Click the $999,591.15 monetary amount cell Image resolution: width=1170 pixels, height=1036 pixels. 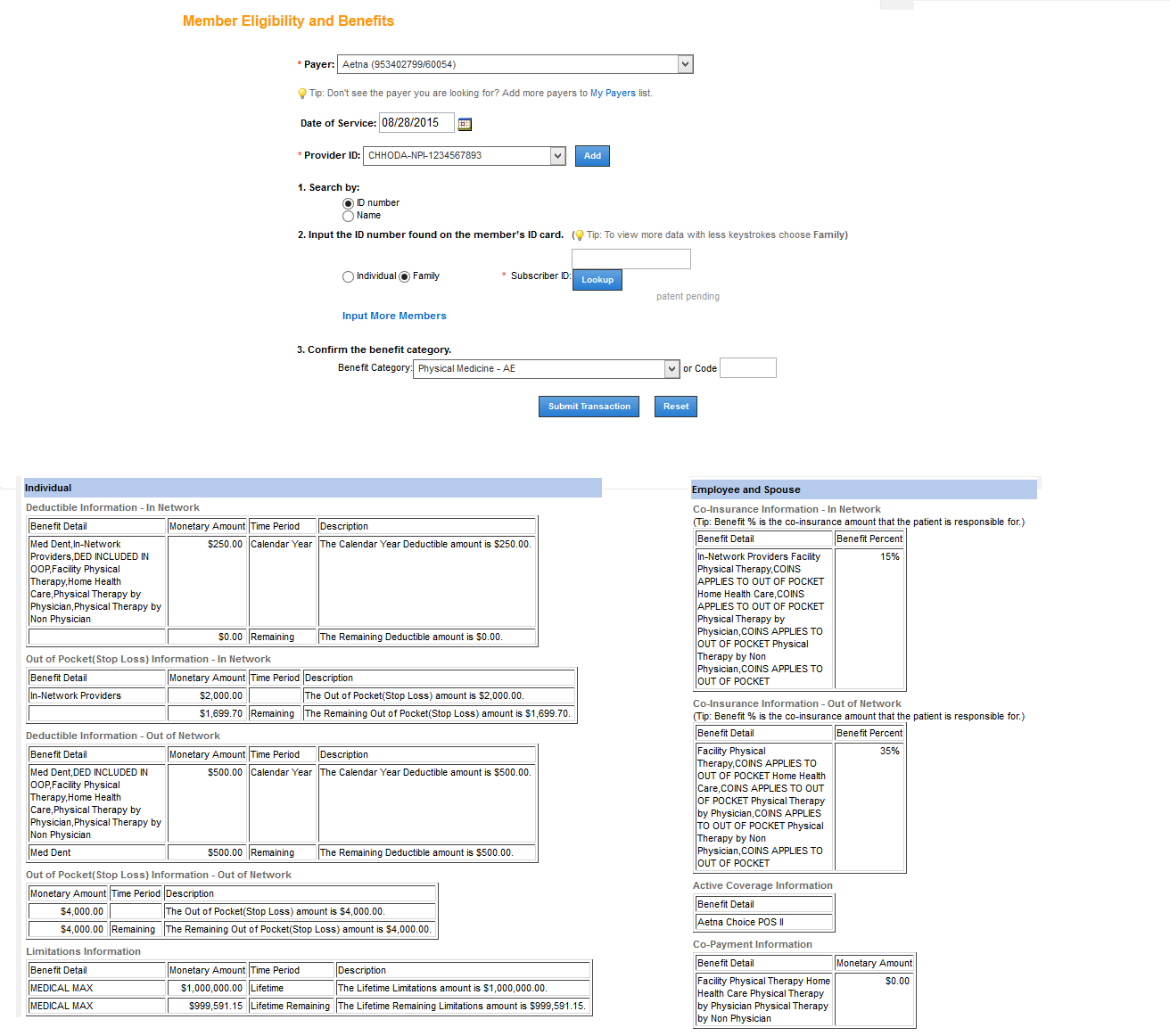(x=207, y=1006)
